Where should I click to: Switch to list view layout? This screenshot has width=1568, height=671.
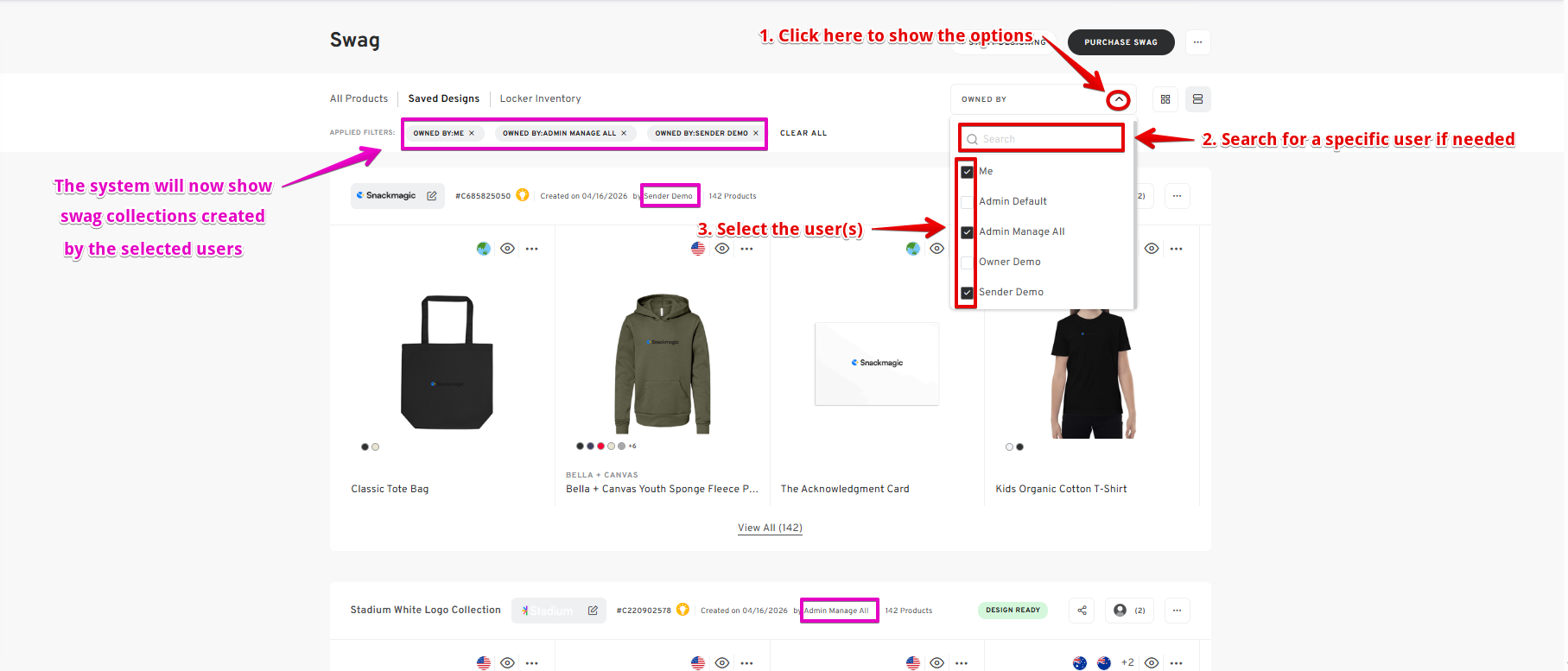click(1197, 99)
